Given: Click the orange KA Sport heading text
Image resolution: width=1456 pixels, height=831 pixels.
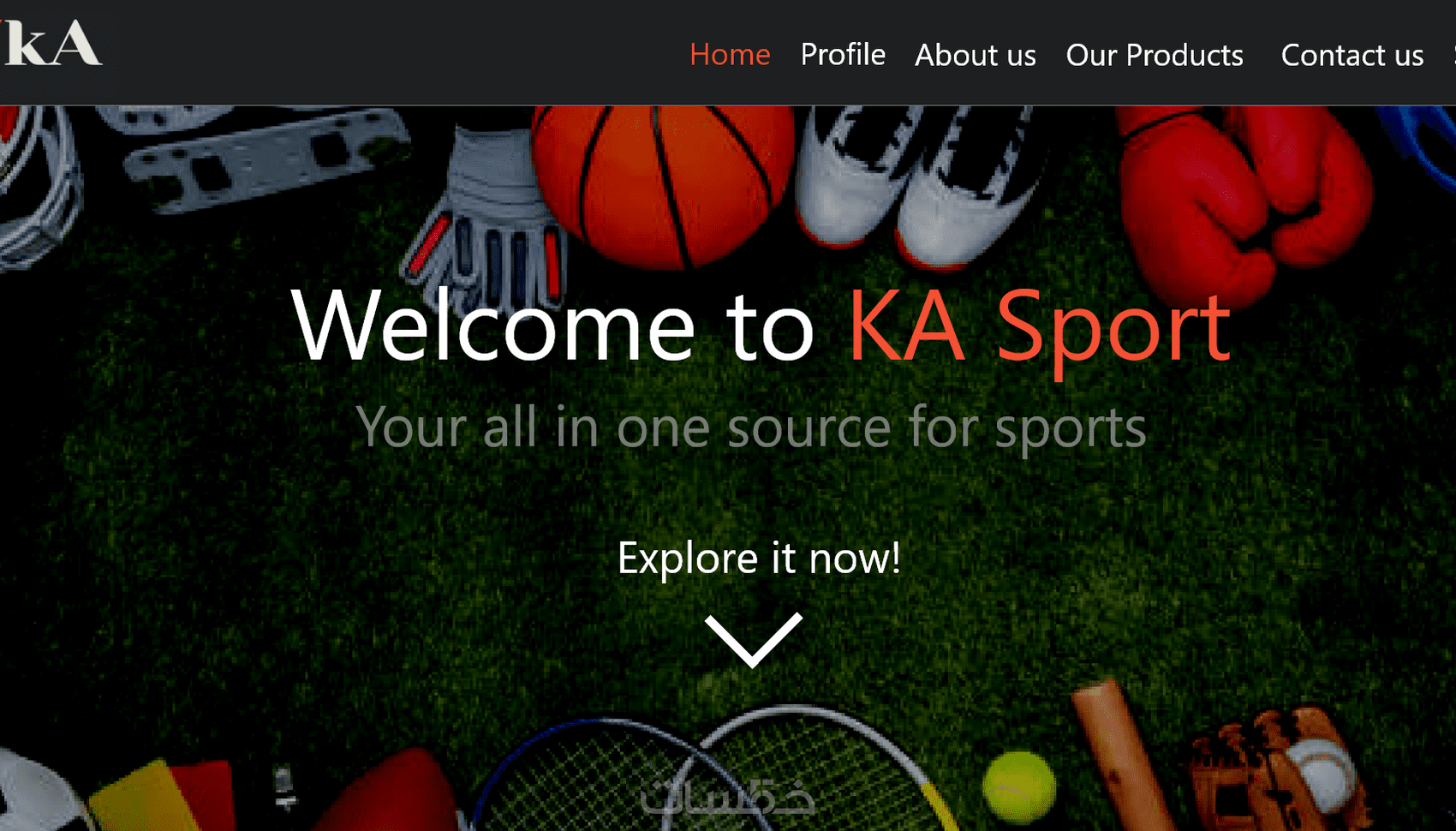Looking at the screenshot, I should pyautogui.click(x=1040, y=329).
